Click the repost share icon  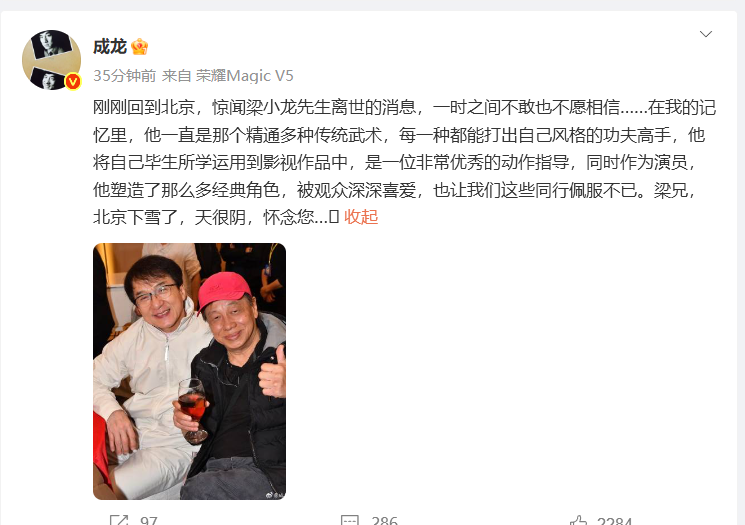(x=119, y=520)
